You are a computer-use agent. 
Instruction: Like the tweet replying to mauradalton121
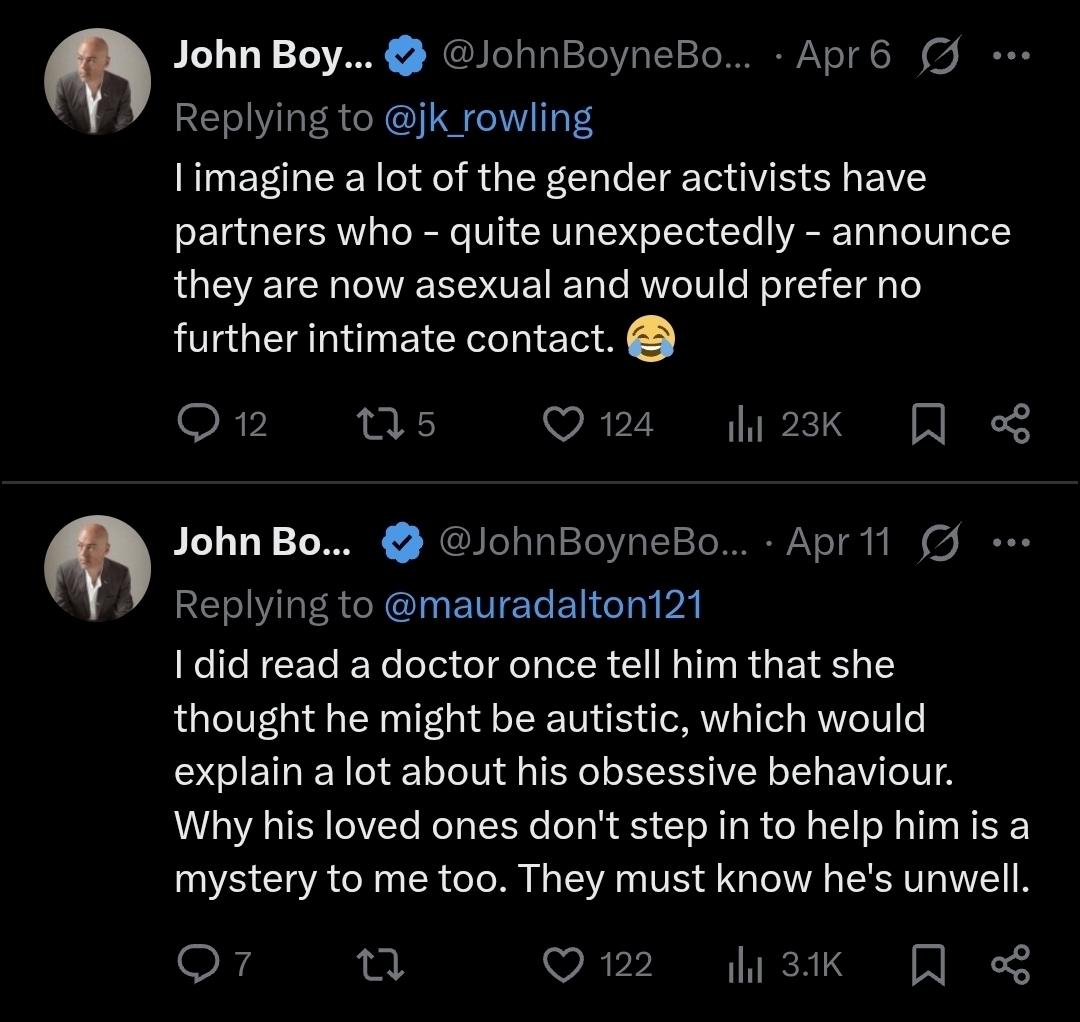click(563, 965)
